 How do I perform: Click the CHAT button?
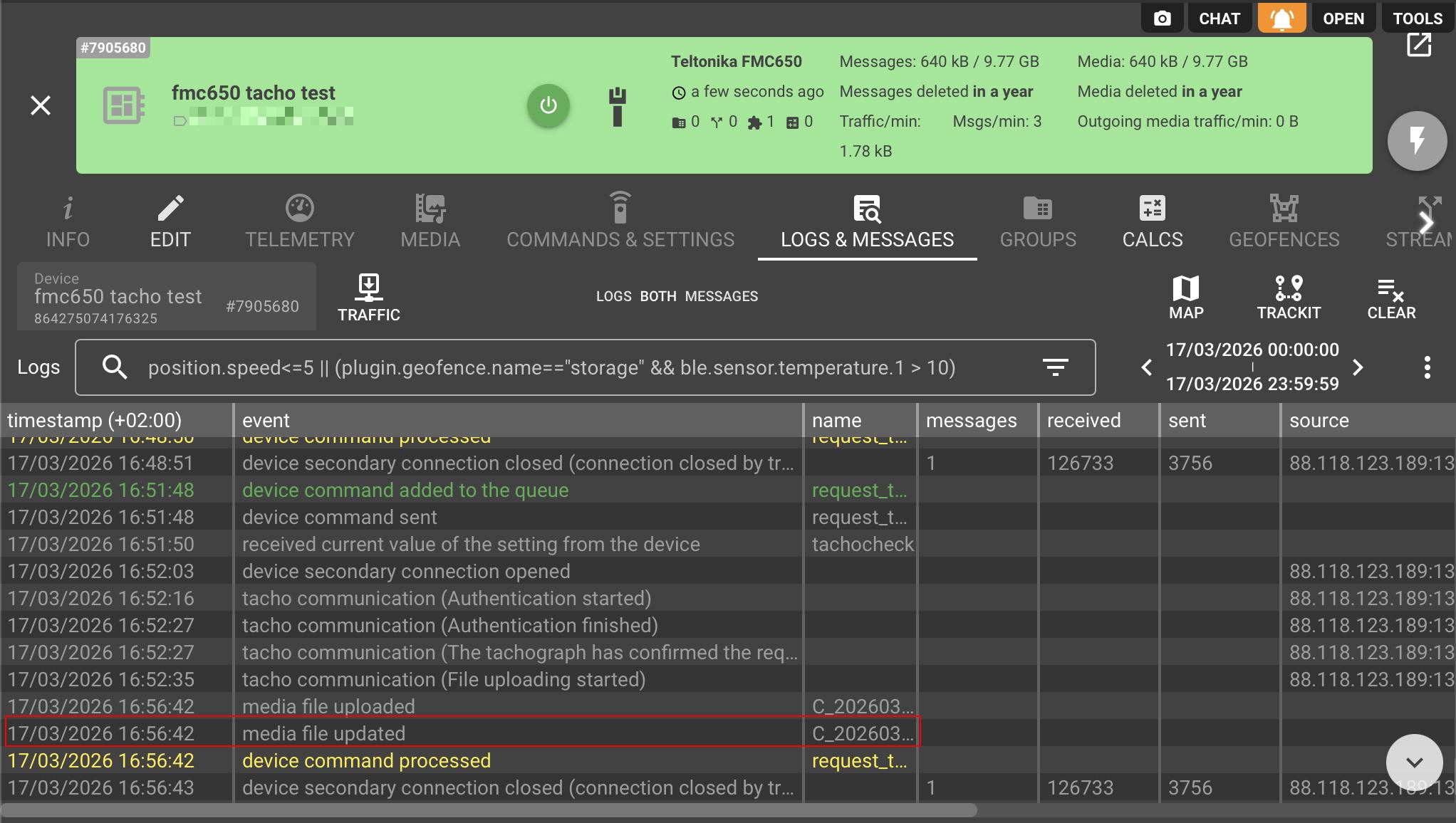click(1219, 19)
